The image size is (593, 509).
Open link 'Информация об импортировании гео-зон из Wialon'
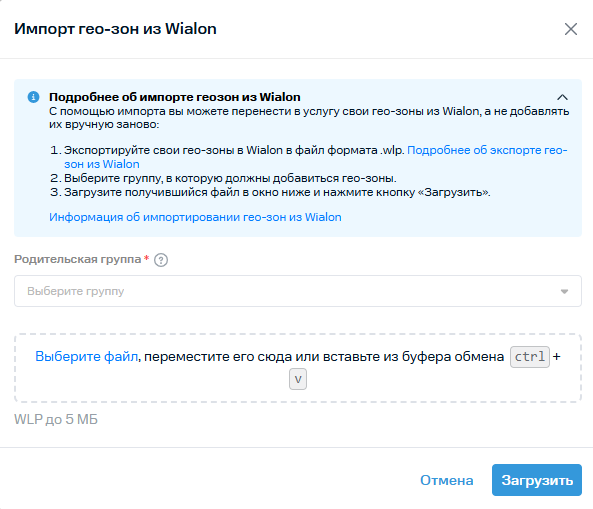pyautogui.click(x=195, y=217)
